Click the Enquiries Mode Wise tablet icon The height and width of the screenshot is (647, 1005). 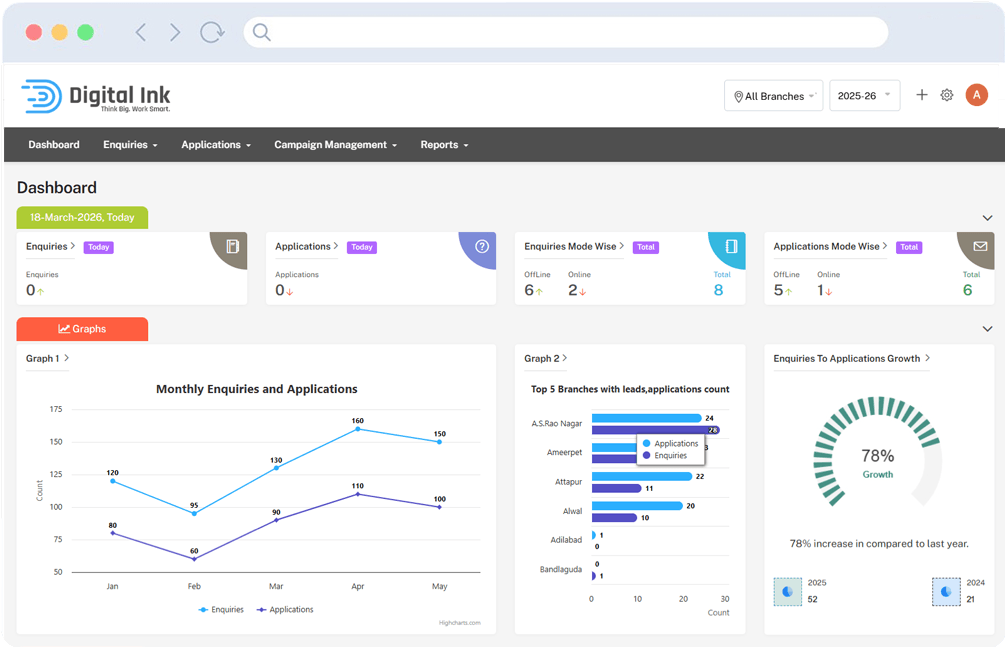[x=731, y=247]
